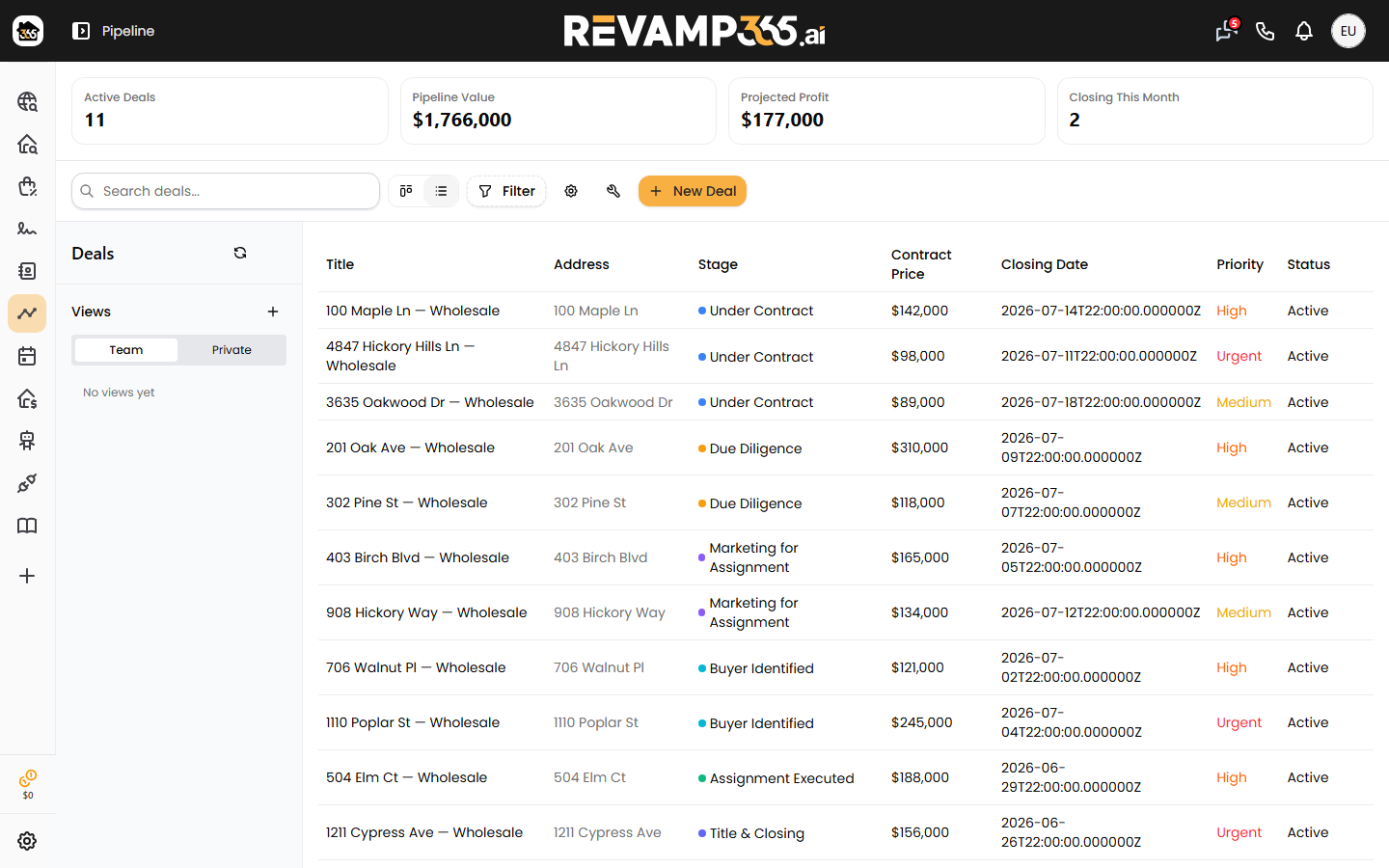Sort by the Title column header

pyautogui.click(x=340, y=264)
